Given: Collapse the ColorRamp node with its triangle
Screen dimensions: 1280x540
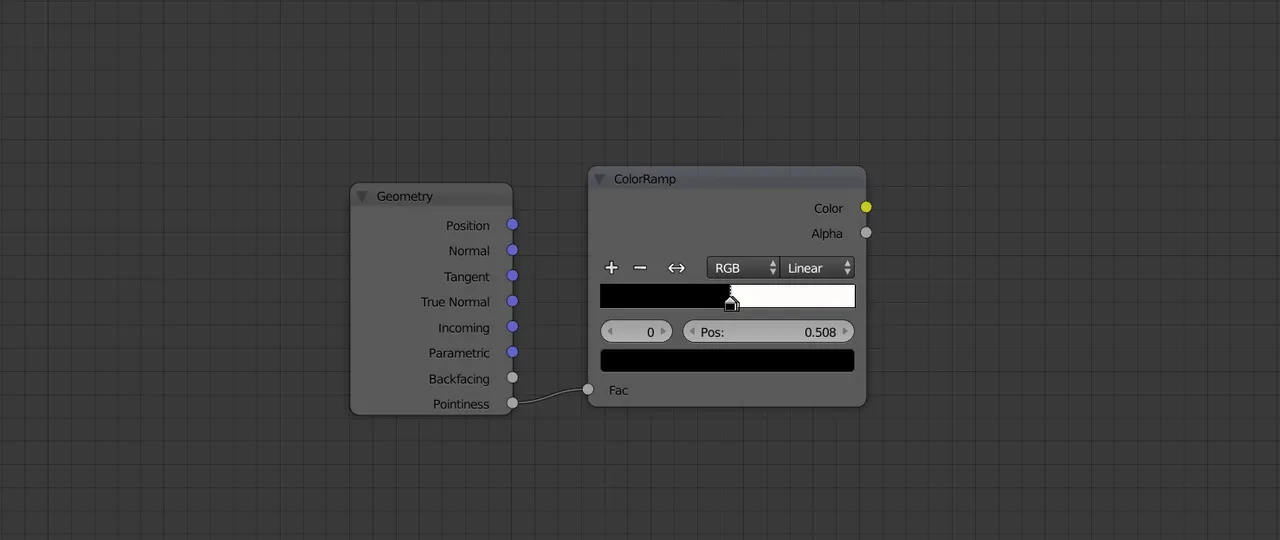Looking at the screenshot, I should 600,179.
